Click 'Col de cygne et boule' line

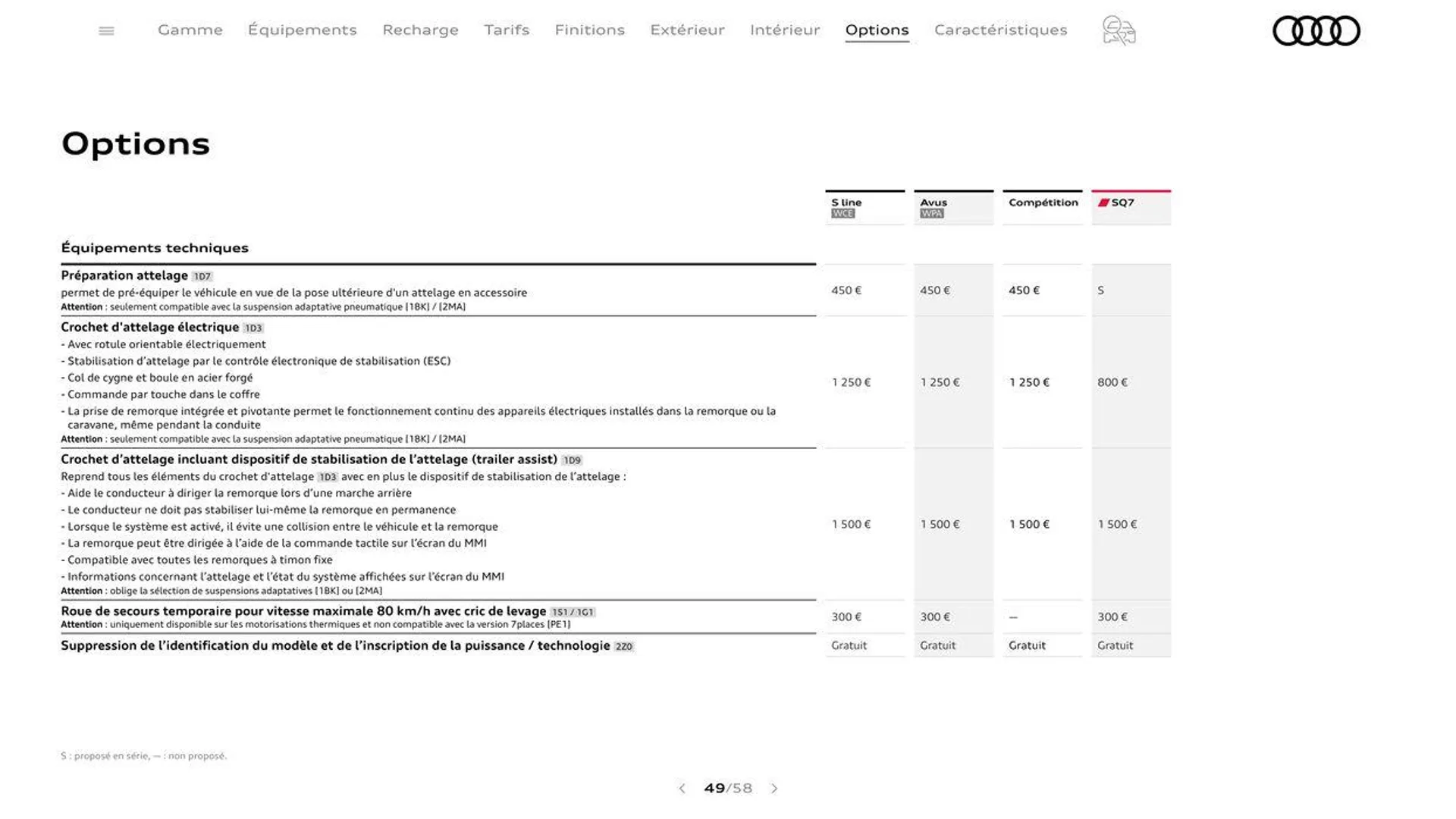(x=157, y=378)
